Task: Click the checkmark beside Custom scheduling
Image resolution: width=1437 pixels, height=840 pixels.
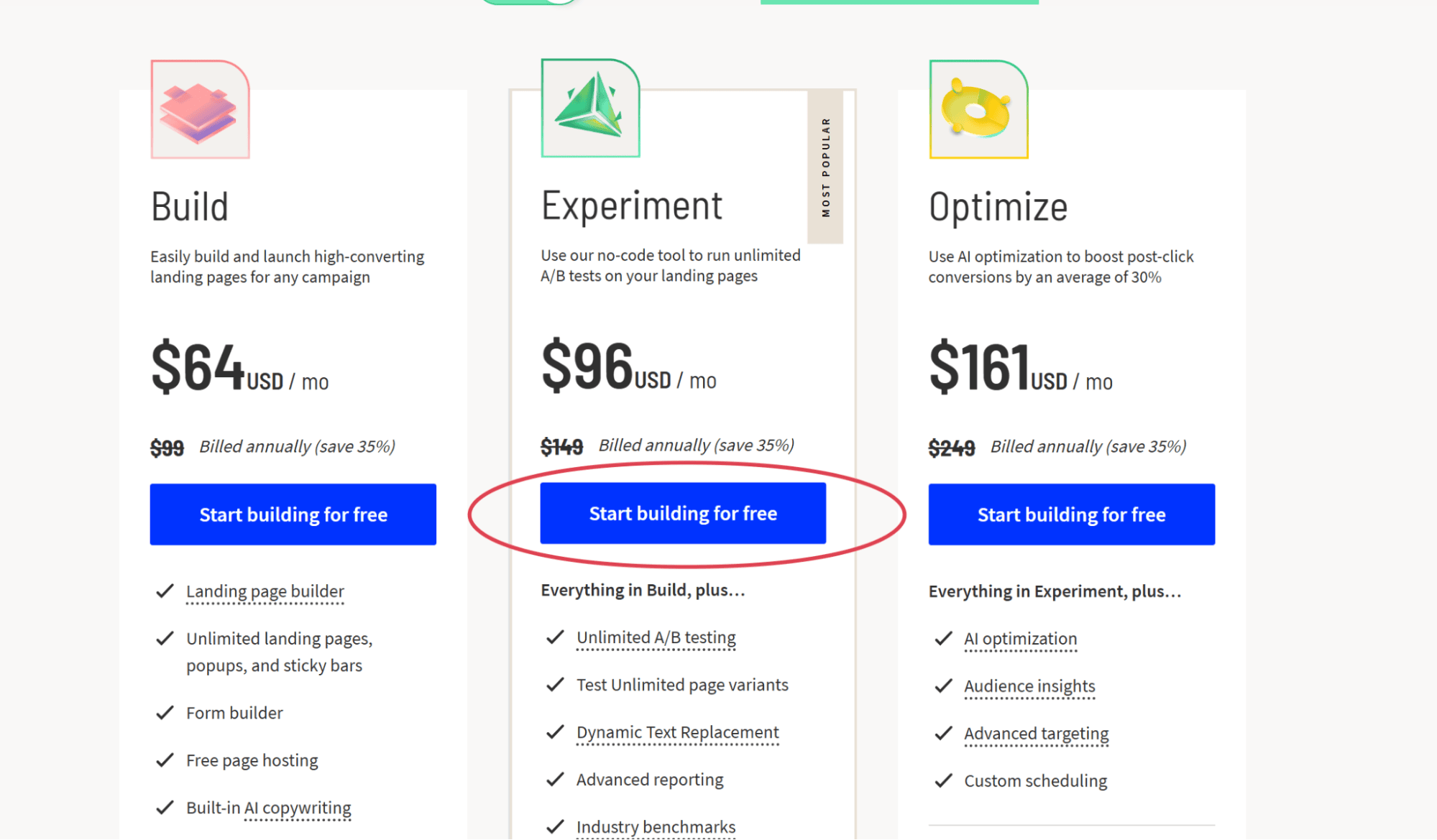Action: point(943,780)
